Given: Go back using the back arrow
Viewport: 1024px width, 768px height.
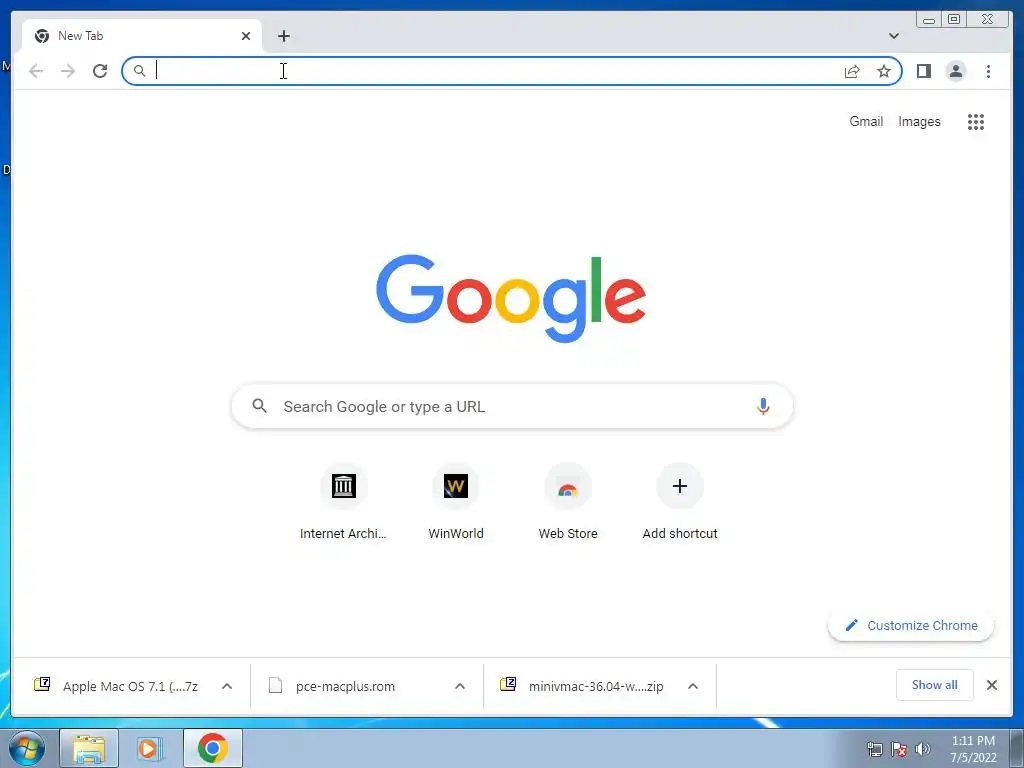Looking at the screenshot, I should point(36,71).
